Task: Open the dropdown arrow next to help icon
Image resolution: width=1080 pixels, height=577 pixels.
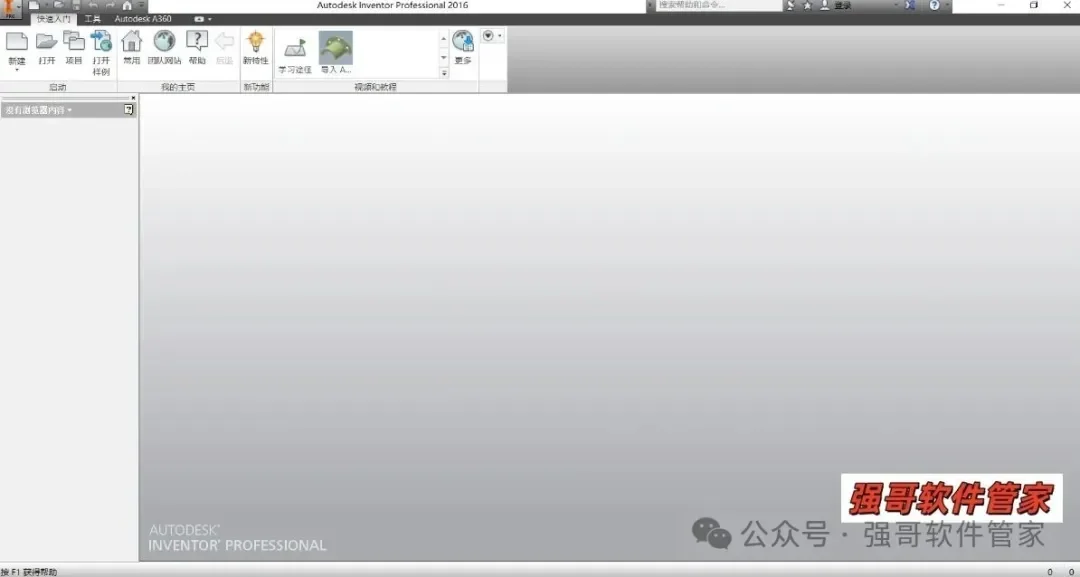Action: click(947, 6)
